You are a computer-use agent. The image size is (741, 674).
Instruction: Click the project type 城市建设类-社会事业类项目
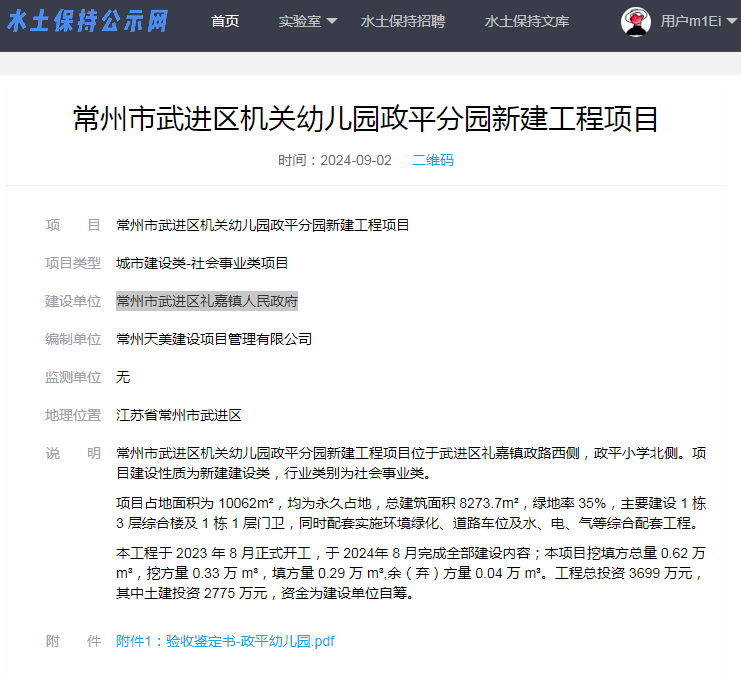tap(202, 263)
